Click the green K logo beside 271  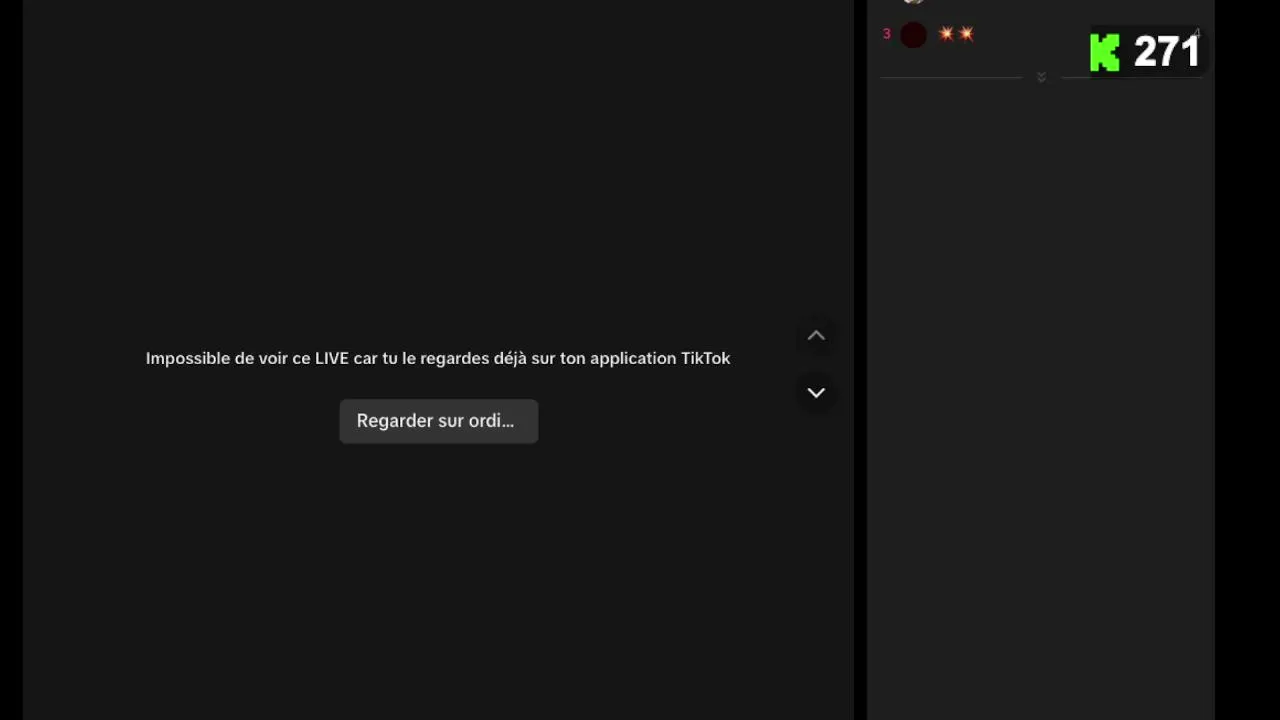(x=1105, y=53)
